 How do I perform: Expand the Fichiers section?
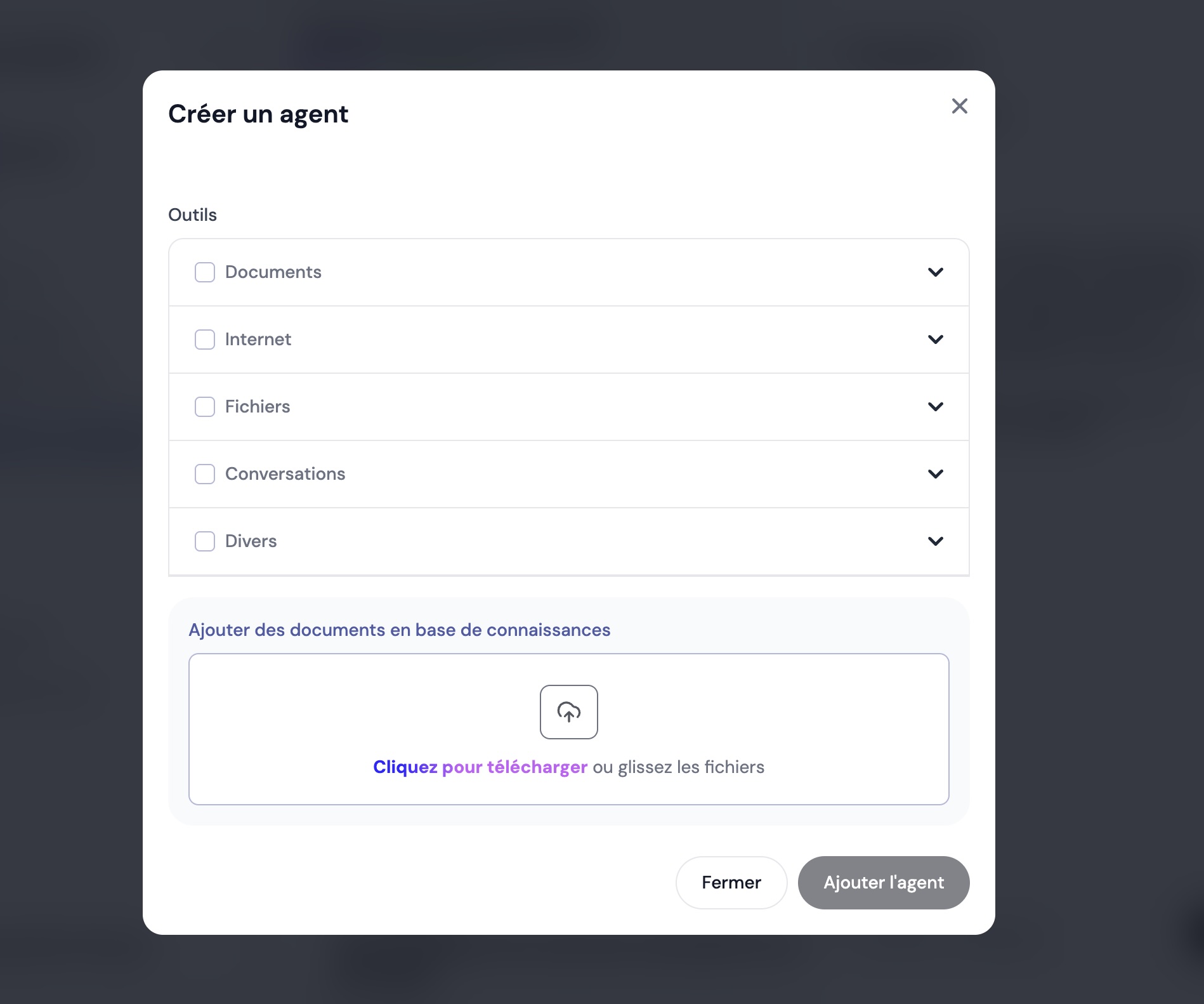click(935, 407)
